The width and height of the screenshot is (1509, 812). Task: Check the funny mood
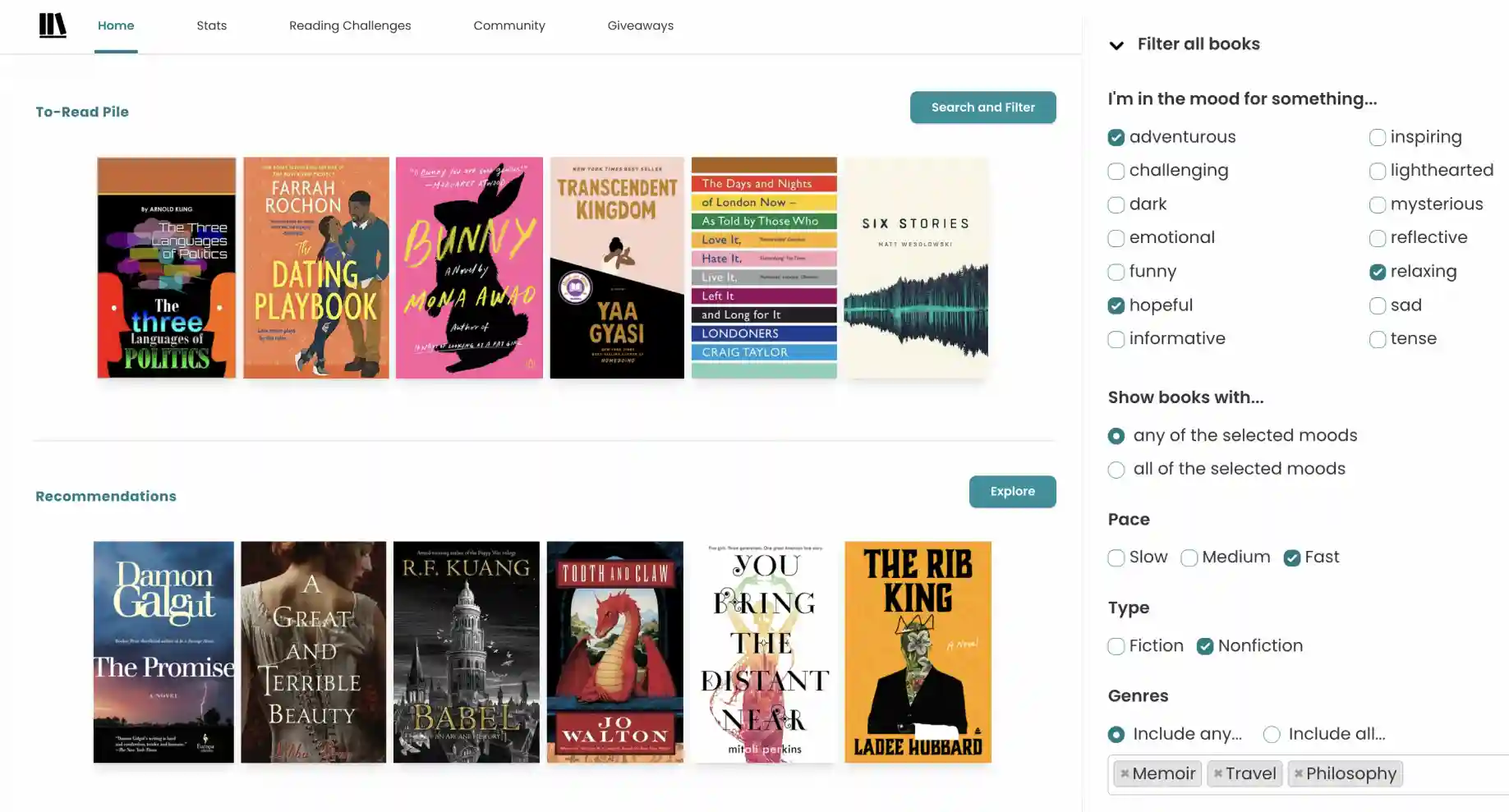tap(1116, 273)
